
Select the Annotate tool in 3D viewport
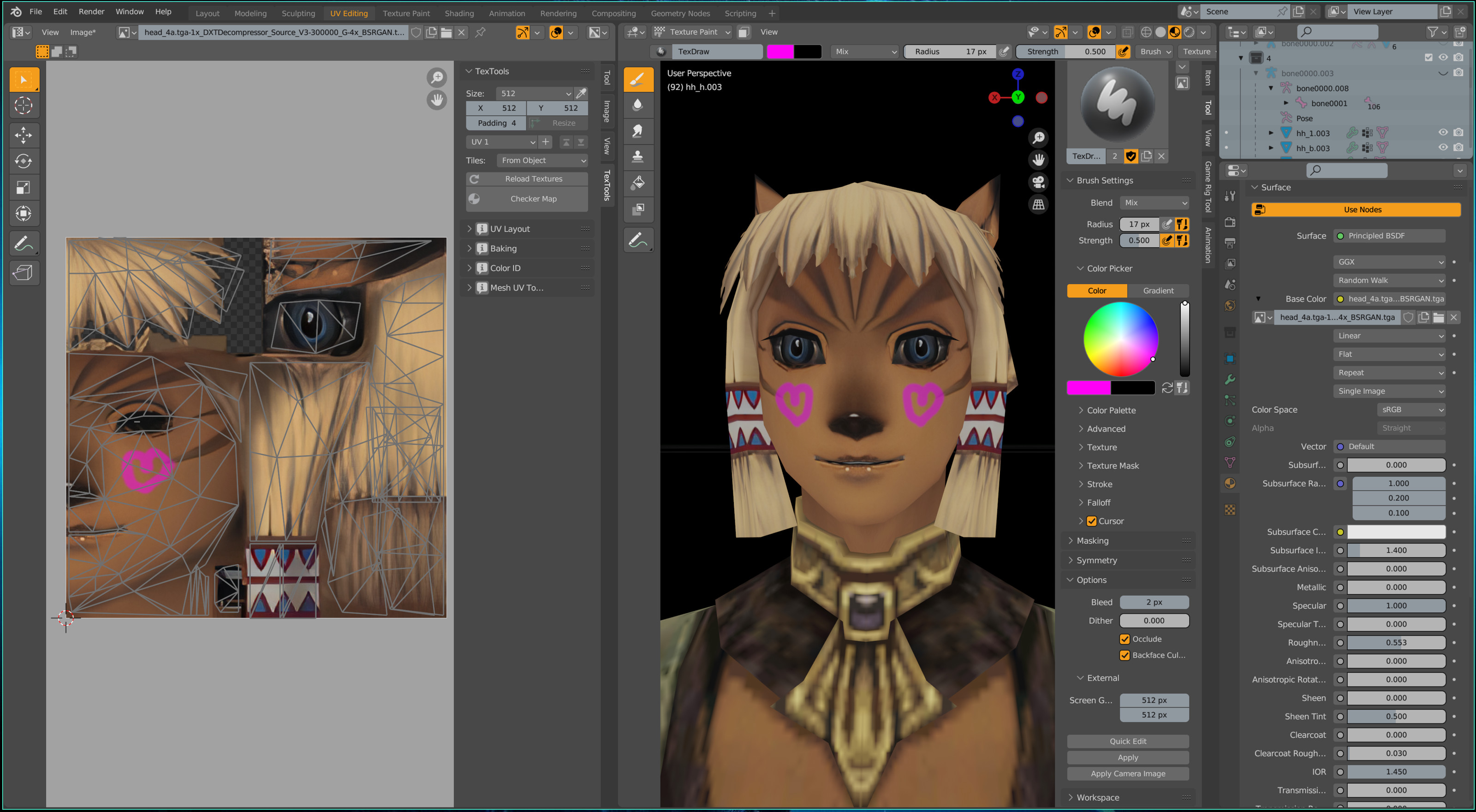pyautogui.click(x=638, y=241)
